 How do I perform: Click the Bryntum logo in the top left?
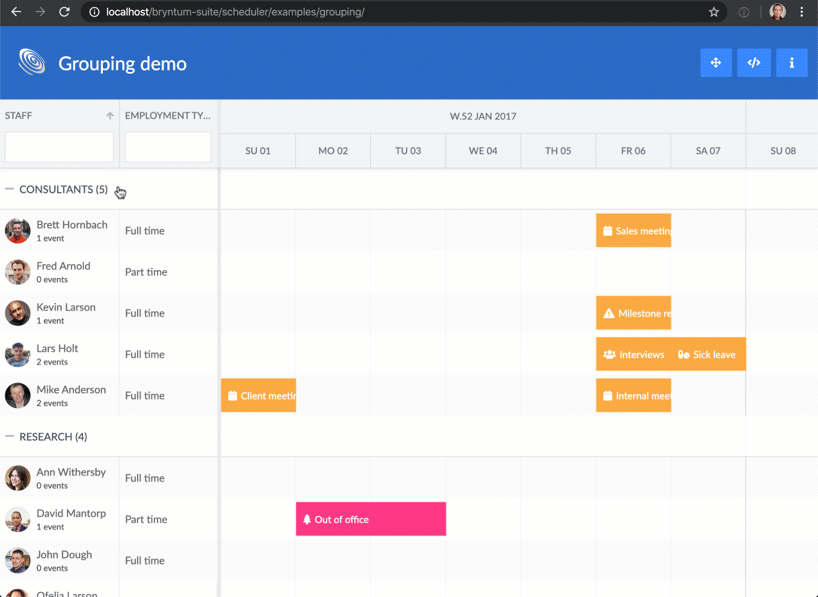click(x=30, y=62)
